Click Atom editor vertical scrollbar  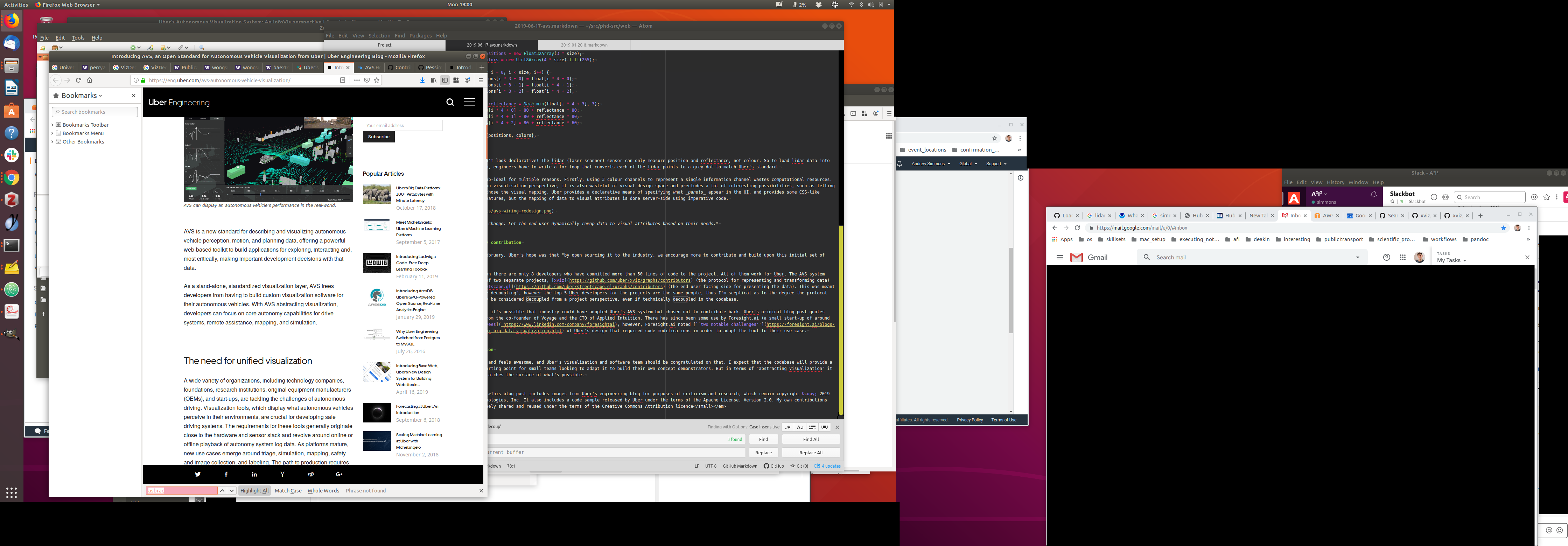pyautogui.click(x=841, y=320)
